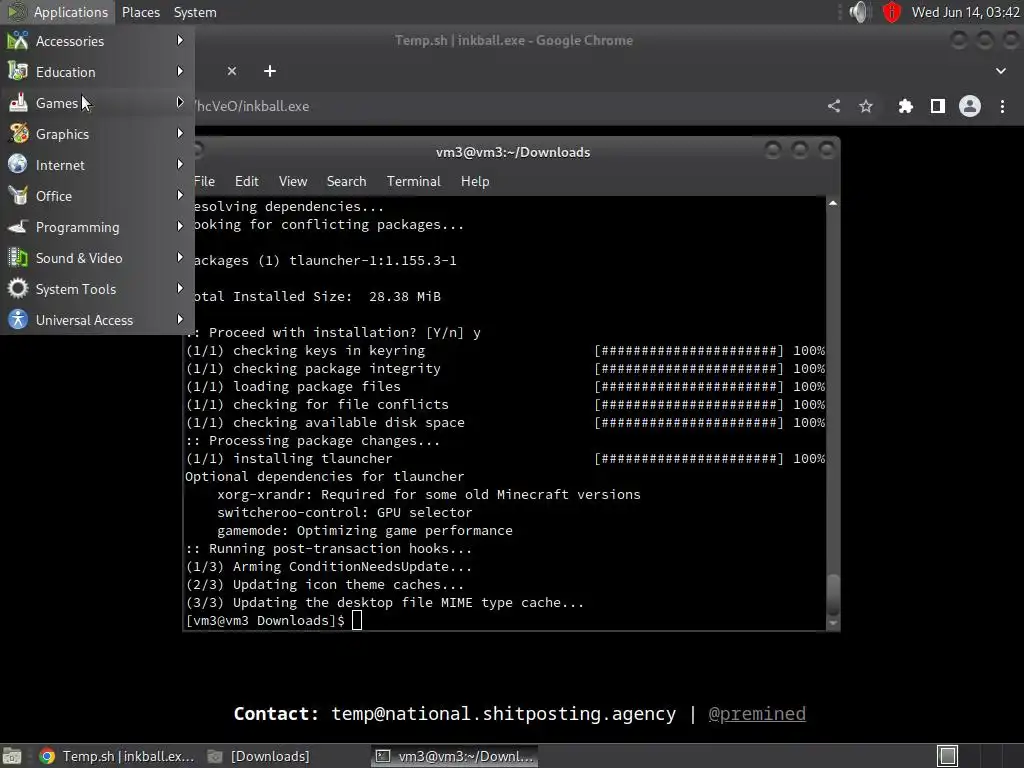This screenshot has width=1024, height=768.
Task: Click Chrome's share page icon
Action: tap(834, 106)
